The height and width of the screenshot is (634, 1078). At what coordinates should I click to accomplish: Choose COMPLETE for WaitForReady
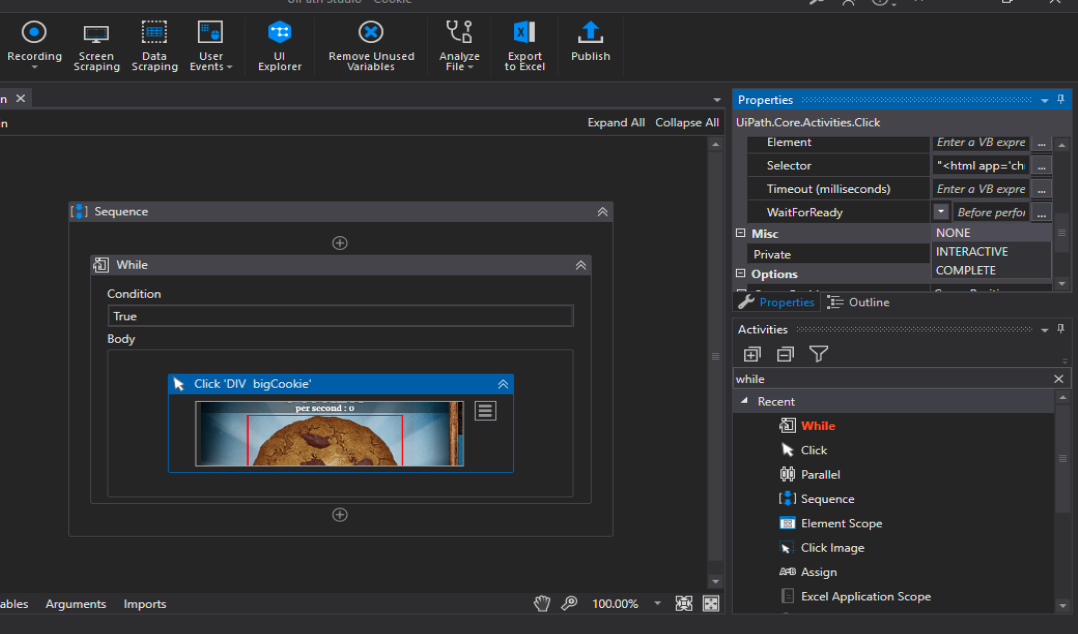[991, 270]
